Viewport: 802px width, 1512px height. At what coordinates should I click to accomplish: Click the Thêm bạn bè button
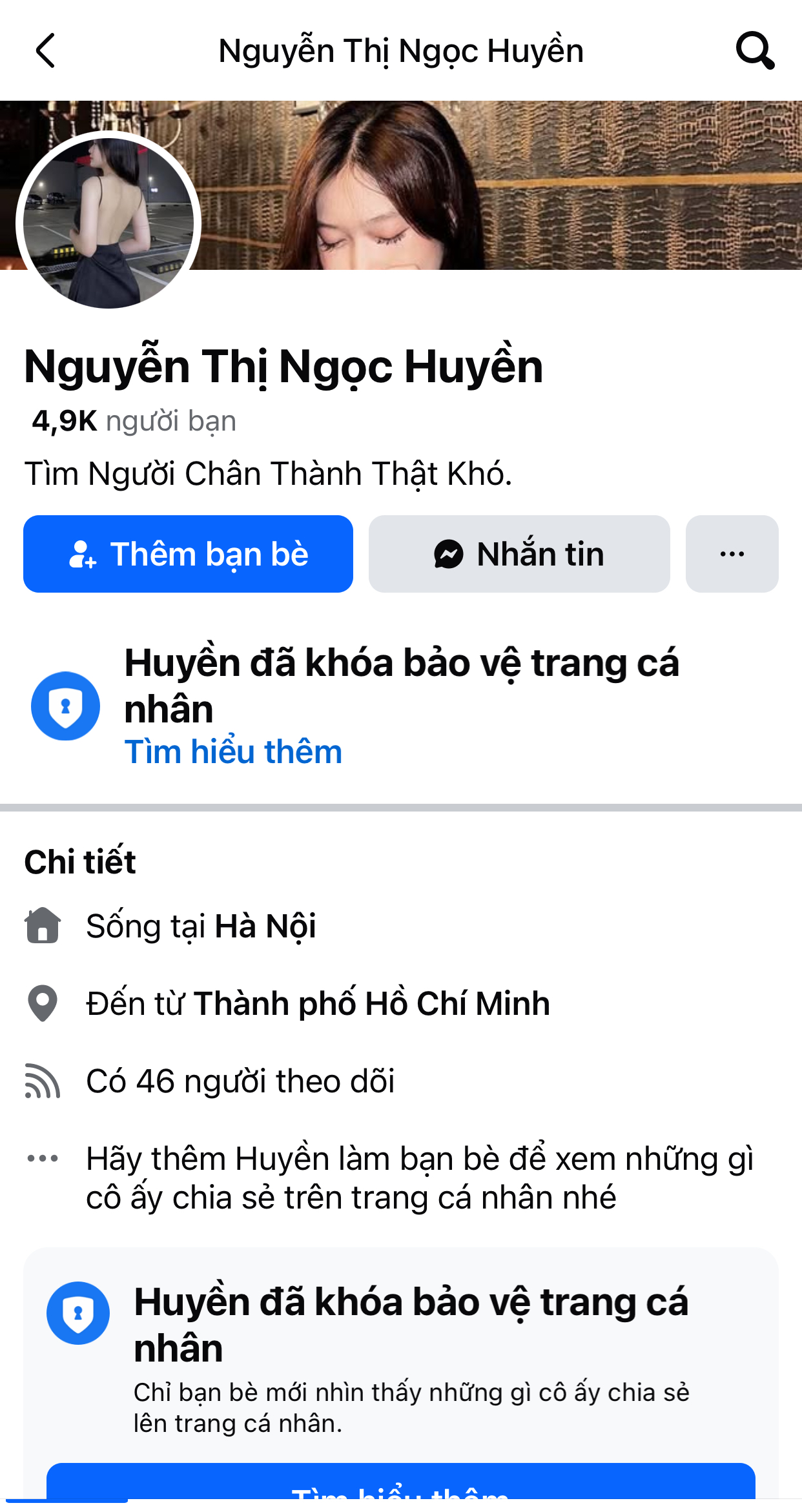click(188, 554)
